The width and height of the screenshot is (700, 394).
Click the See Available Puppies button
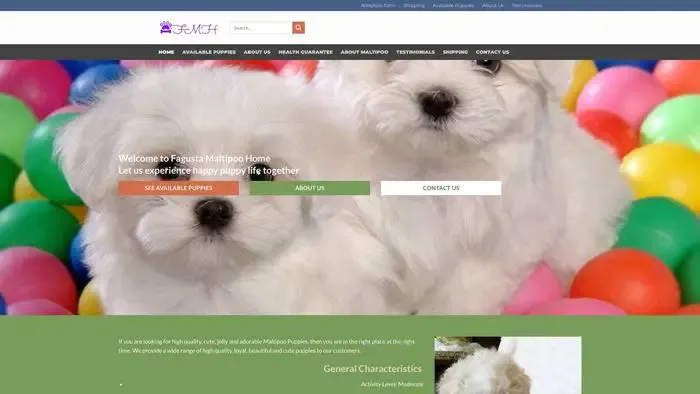(x=179, y=188)
